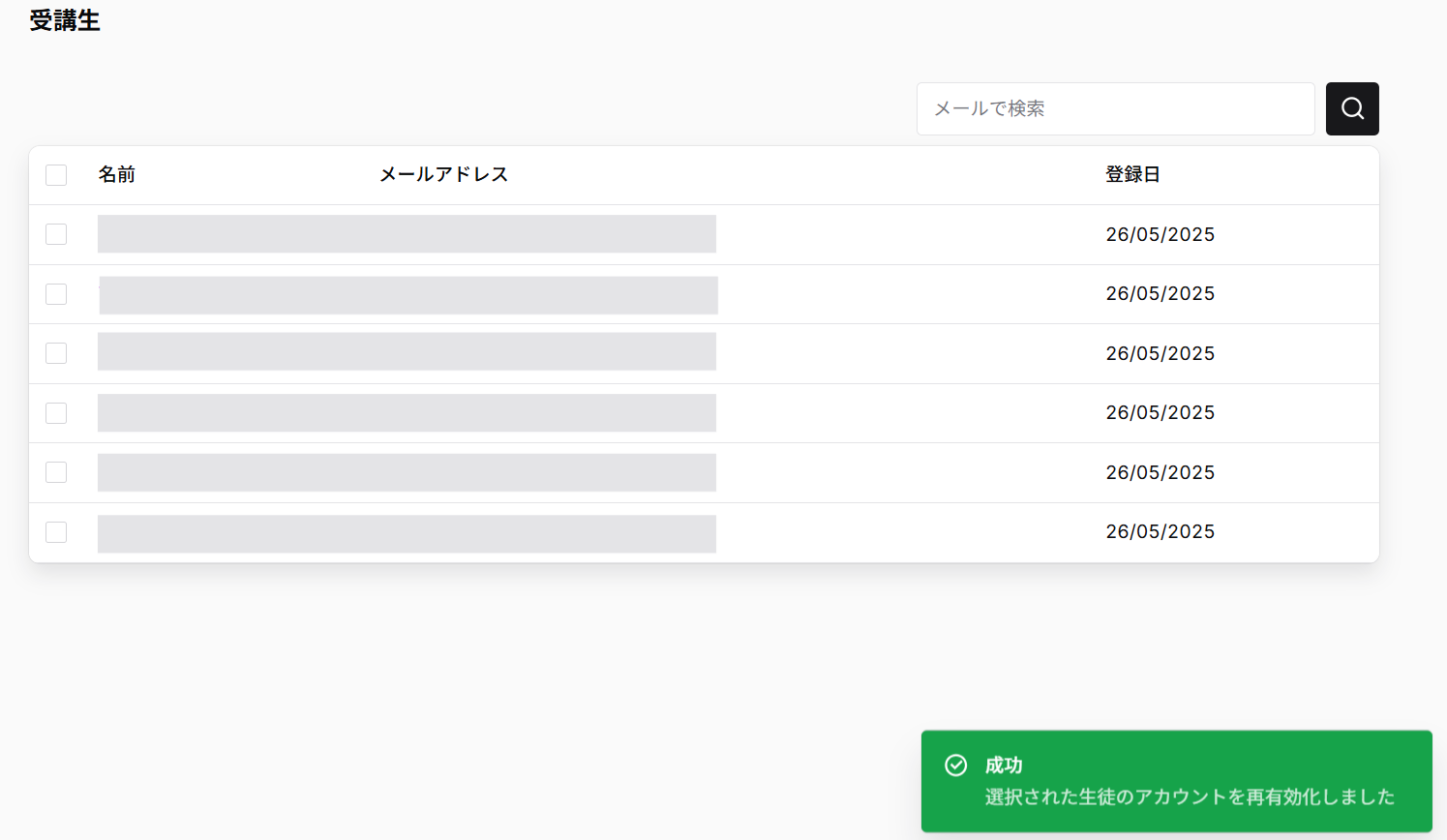
Task: Dismiss the green 成功 success notification
Action: click(1176, 782)
